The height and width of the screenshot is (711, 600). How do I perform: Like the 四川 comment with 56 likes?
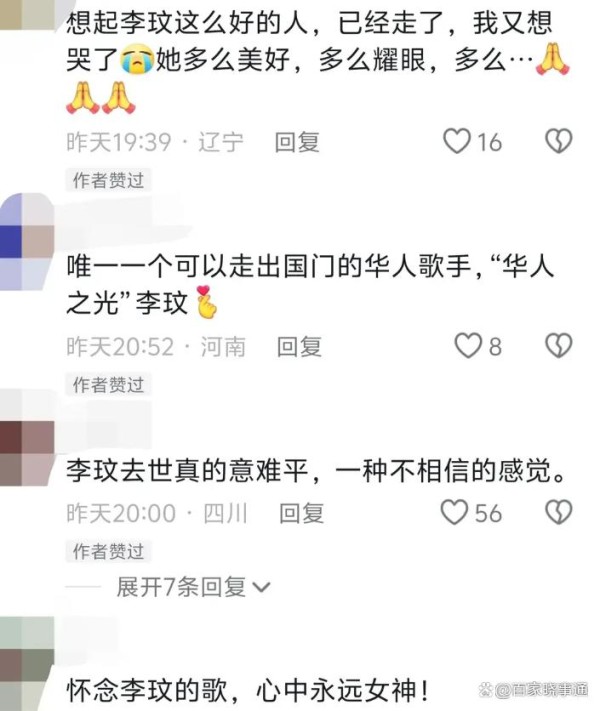pos(454,512)
